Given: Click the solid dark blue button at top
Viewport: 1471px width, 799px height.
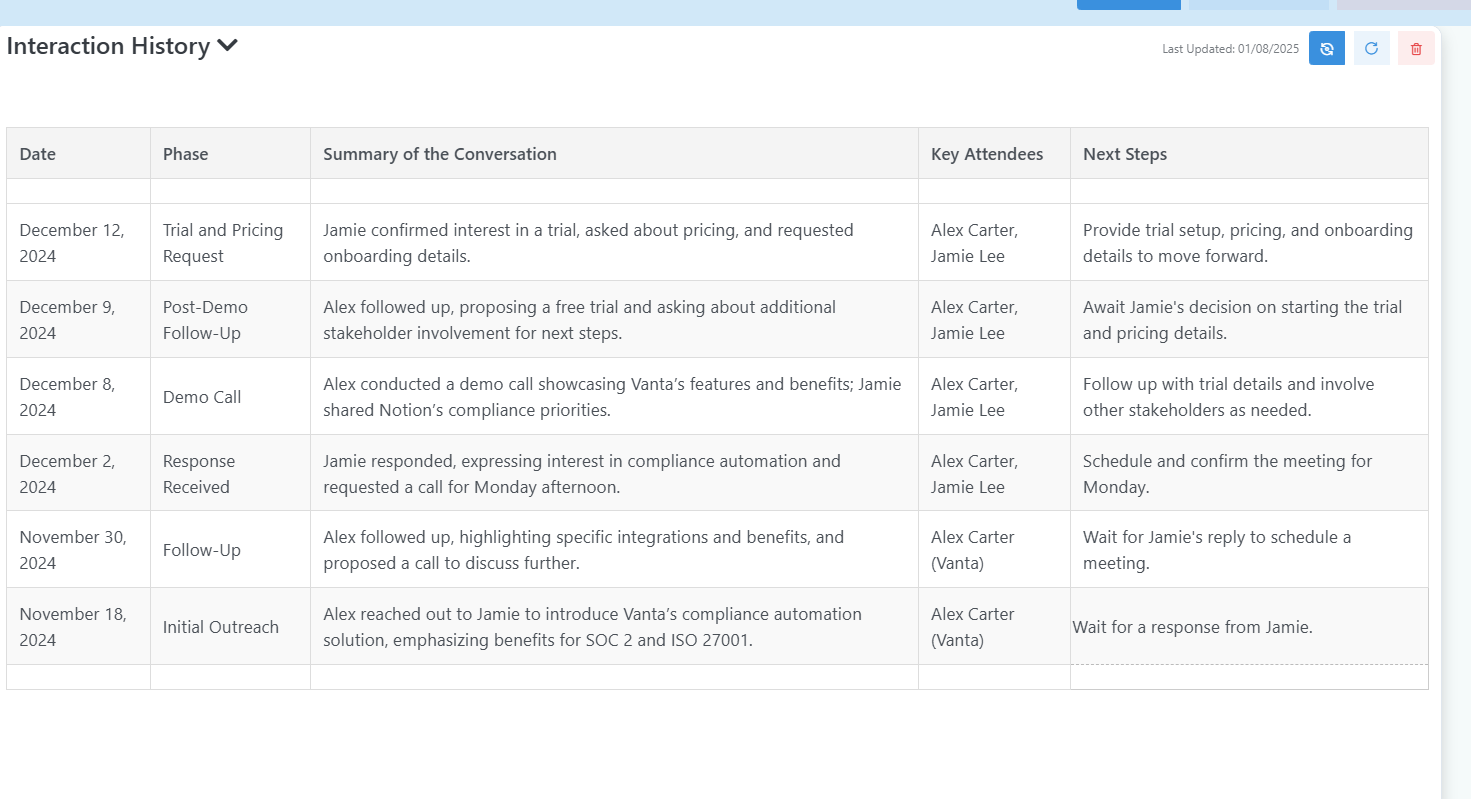Looking at the screenshot, I should pyautogui.click(x=1128, y=4).
